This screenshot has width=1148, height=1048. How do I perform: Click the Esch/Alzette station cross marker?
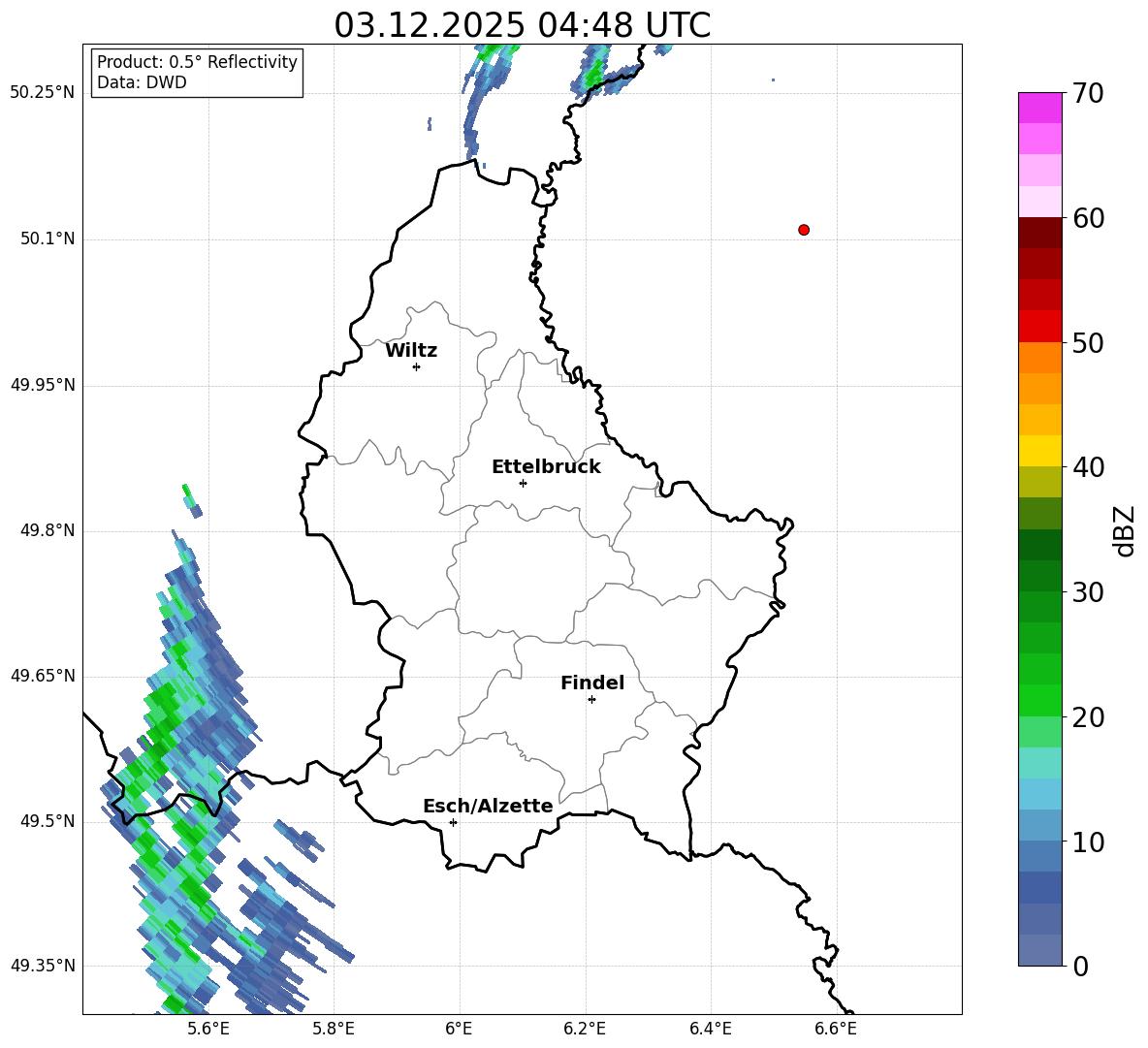[x=453, y=822]
